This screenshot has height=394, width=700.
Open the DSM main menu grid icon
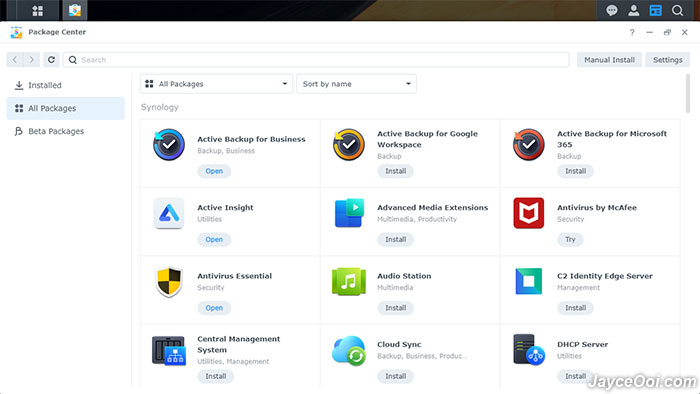38,10
